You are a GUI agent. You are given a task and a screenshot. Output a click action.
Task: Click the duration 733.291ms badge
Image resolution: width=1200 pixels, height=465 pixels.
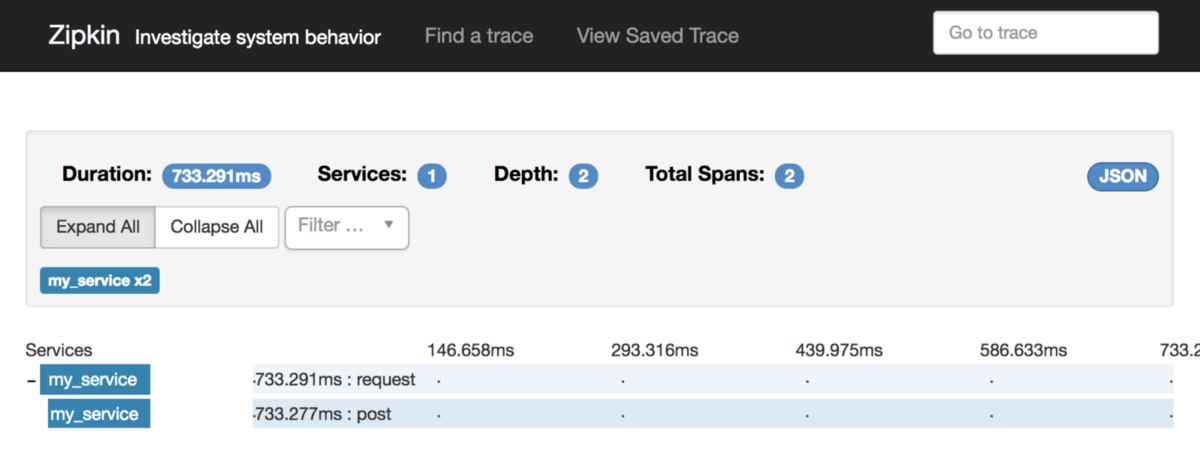point(216,176)
